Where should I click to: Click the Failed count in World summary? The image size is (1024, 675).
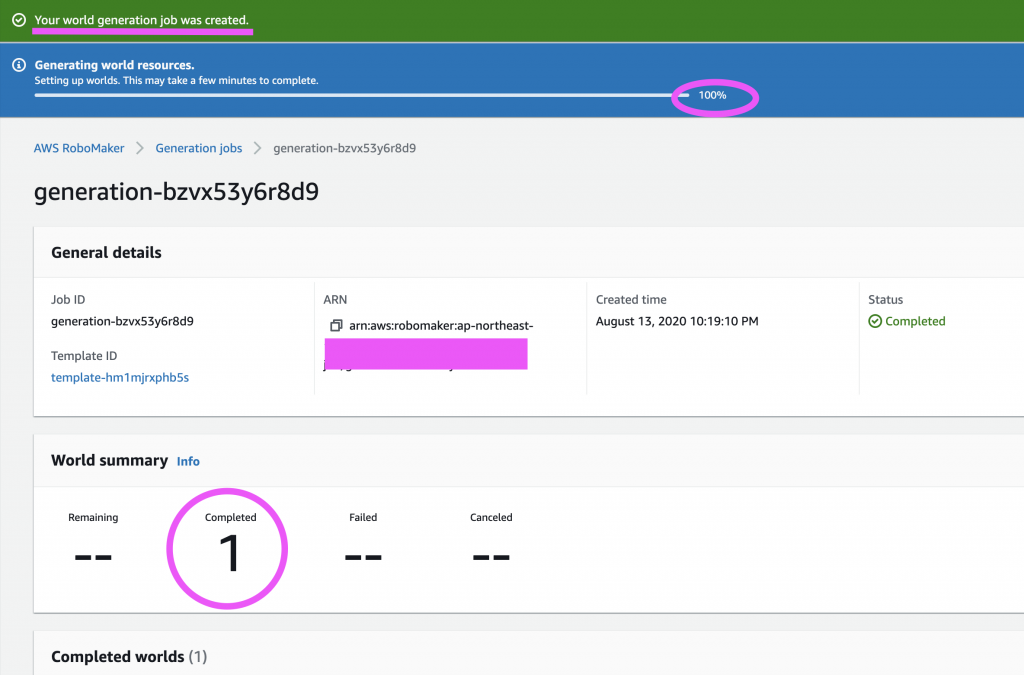tap(363, 557)
